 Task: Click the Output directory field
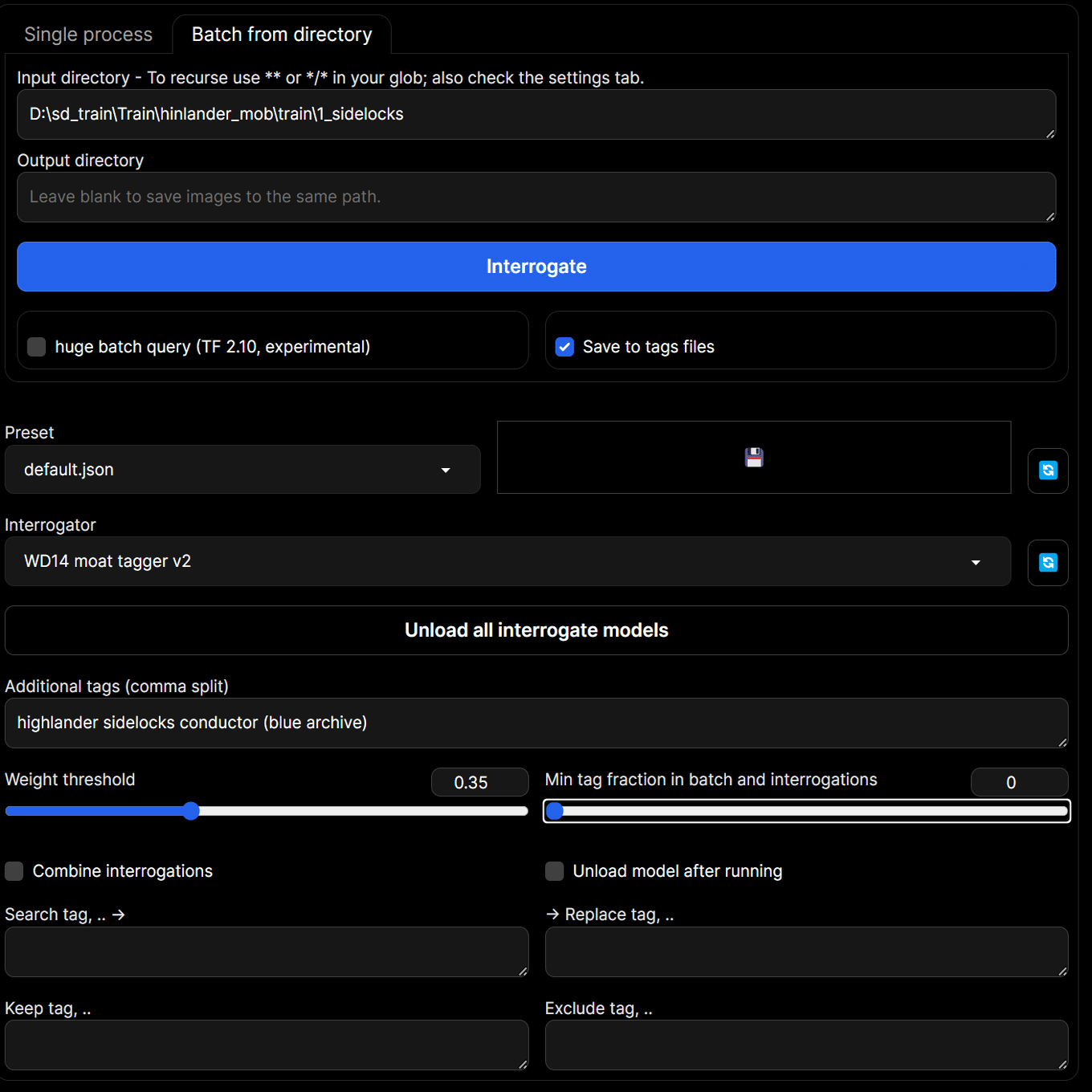pos(536,198)
